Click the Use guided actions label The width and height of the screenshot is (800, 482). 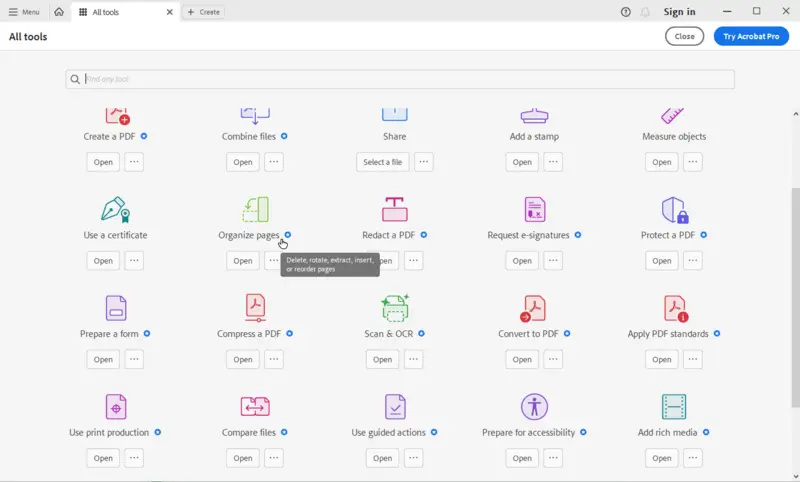tap(388, 432)
